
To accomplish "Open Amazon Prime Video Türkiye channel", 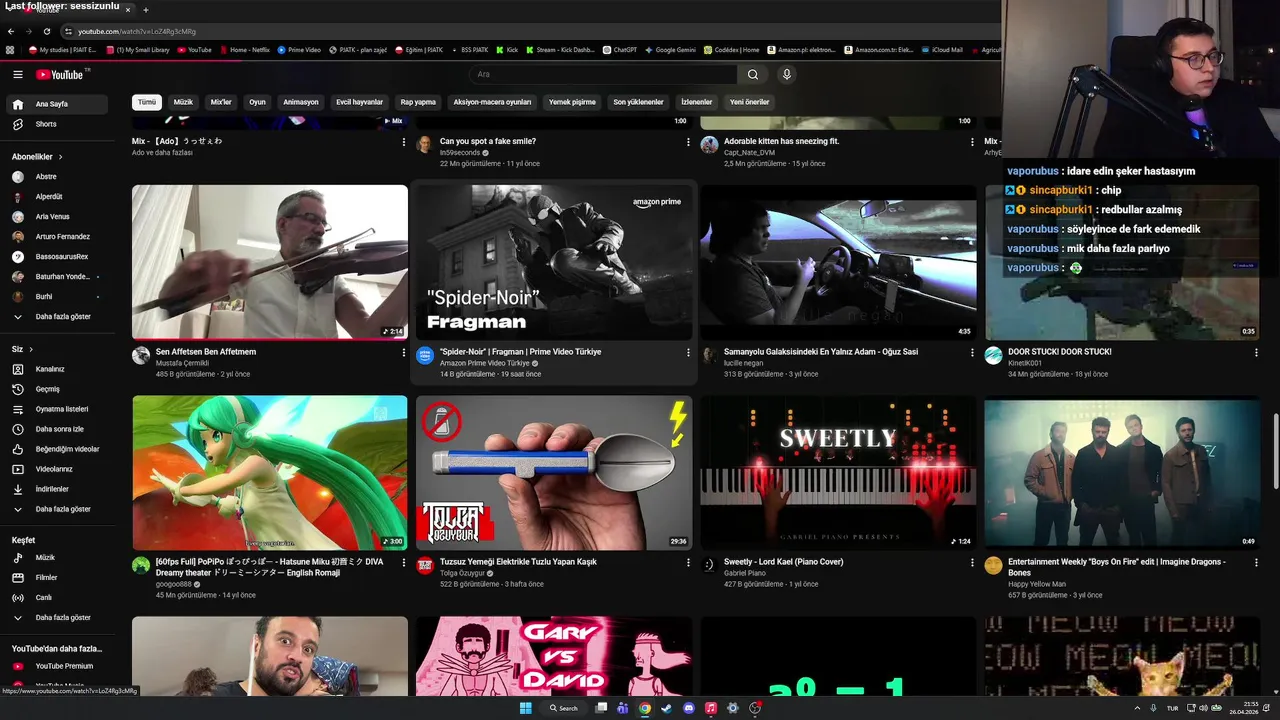I will tap(486, 363).
